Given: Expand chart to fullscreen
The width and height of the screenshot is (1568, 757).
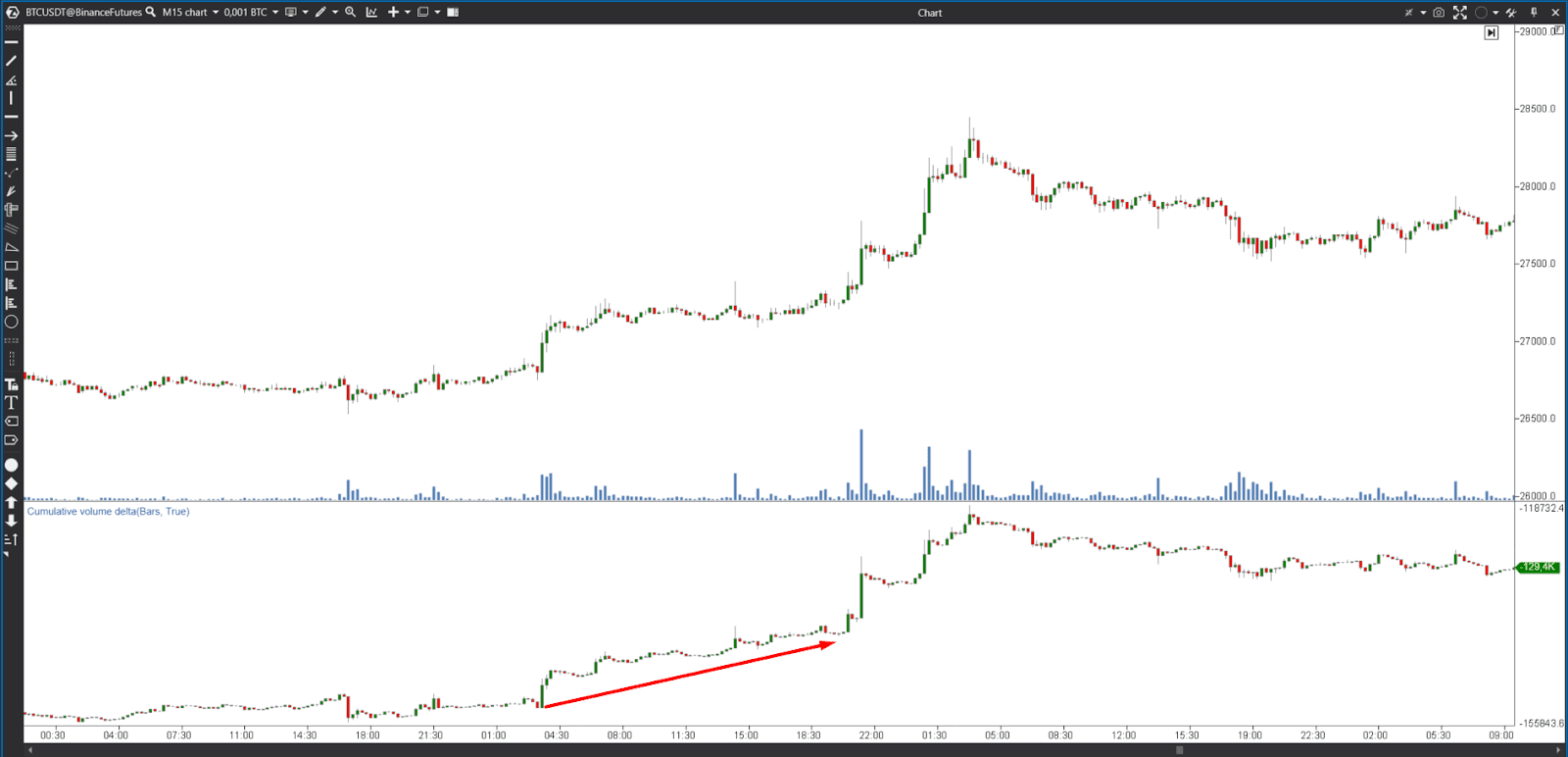Looking at the screenshot, I should pyautogui.click(x=1460, y=13).
